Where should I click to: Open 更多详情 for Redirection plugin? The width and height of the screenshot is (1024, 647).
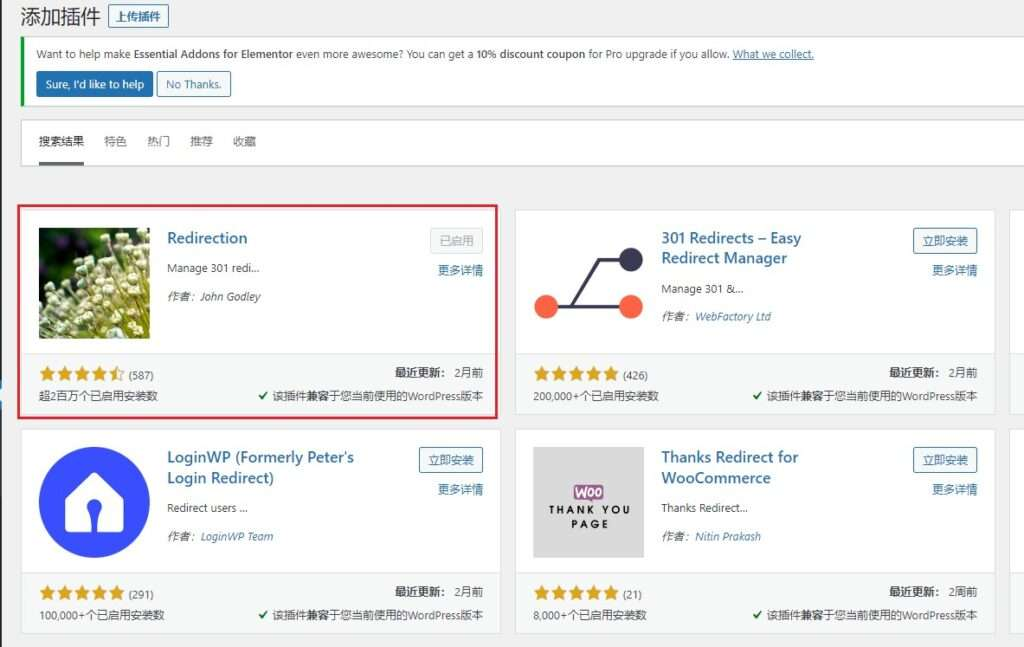[459, 271]
